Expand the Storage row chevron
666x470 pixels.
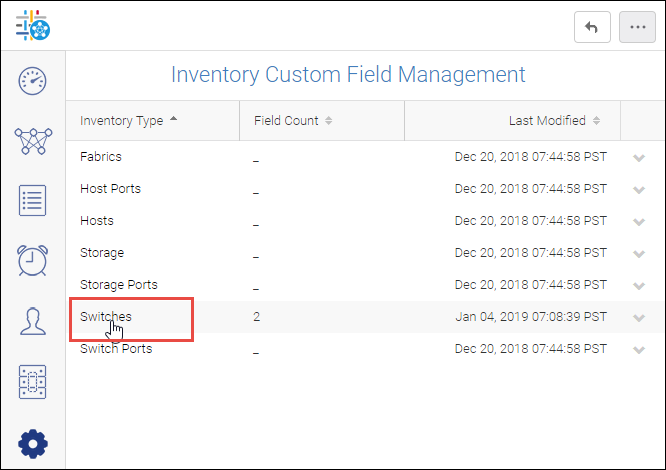639,254
